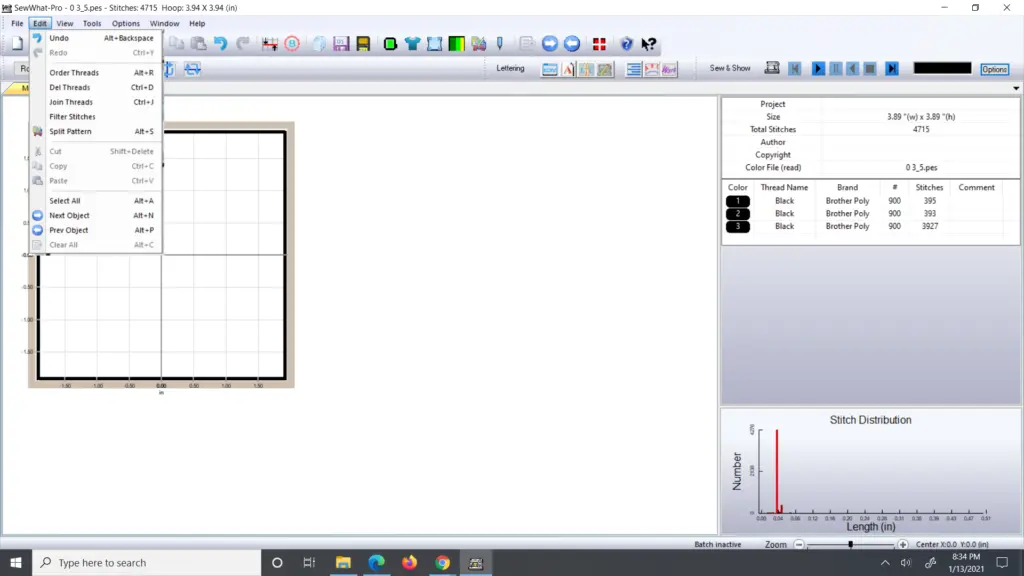This screenshot has height=576, width=1024.
Task: Click the Options button near Sew & Show
Action: (994, 69)
